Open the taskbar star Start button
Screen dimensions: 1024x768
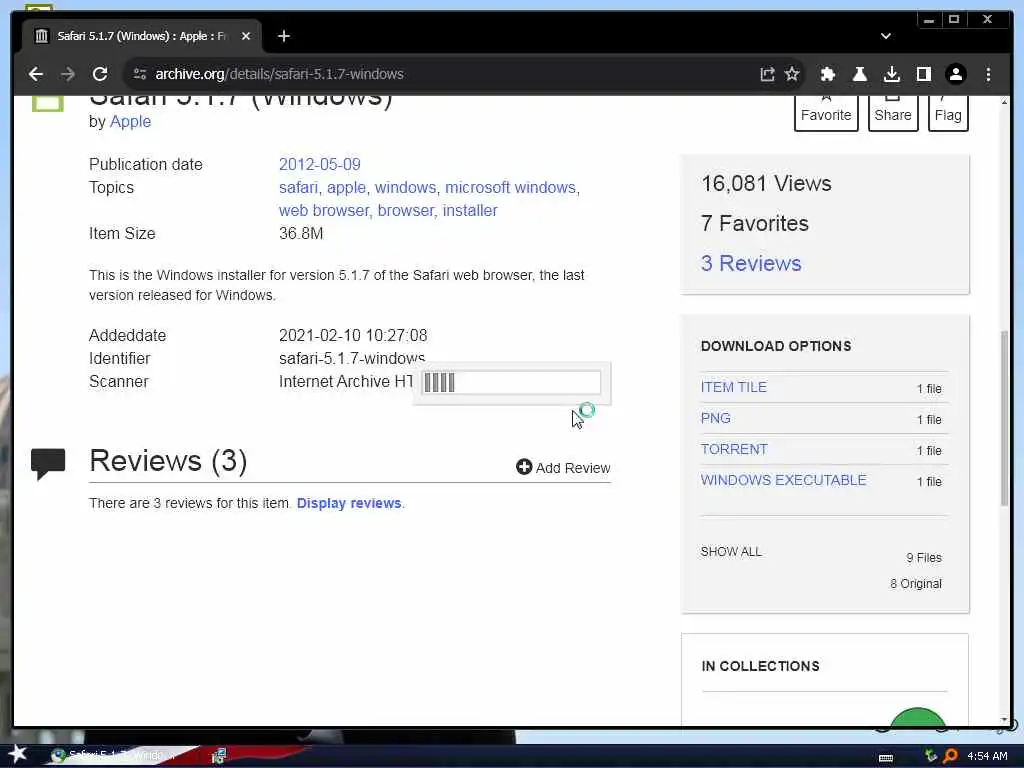pyautogui.click(x=16, y=754)
